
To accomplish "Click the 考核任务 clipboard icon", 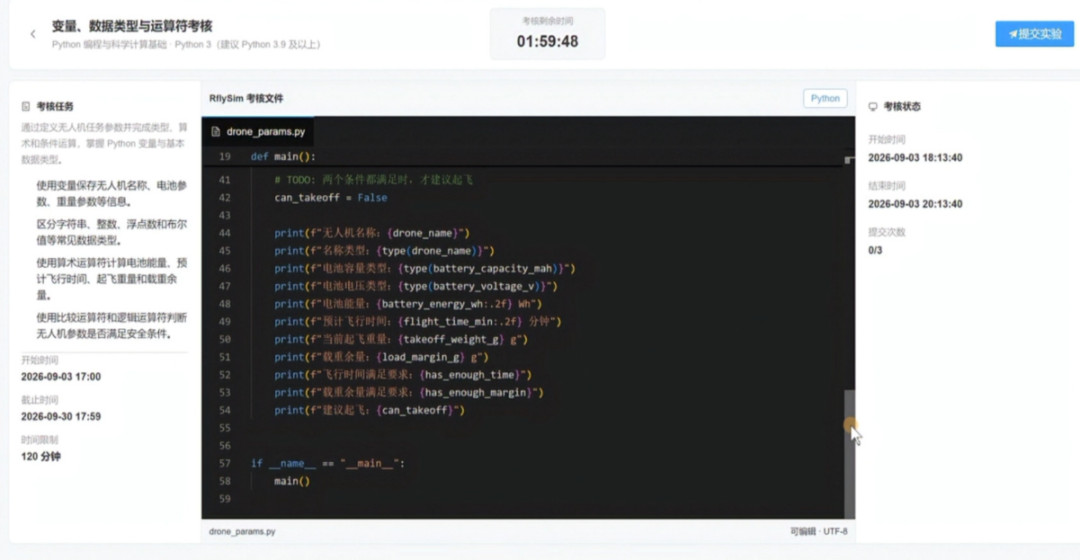I will tap(26, 107).
